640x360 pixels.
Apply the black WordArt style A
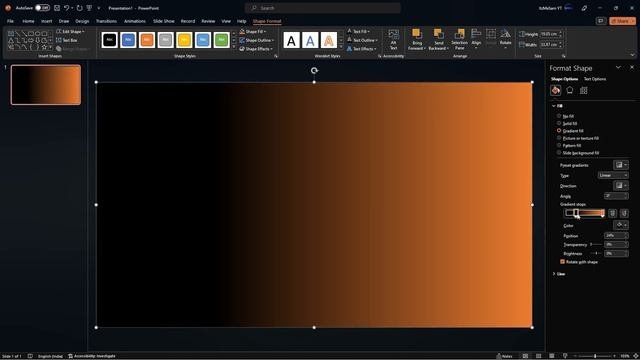point(291,40)
